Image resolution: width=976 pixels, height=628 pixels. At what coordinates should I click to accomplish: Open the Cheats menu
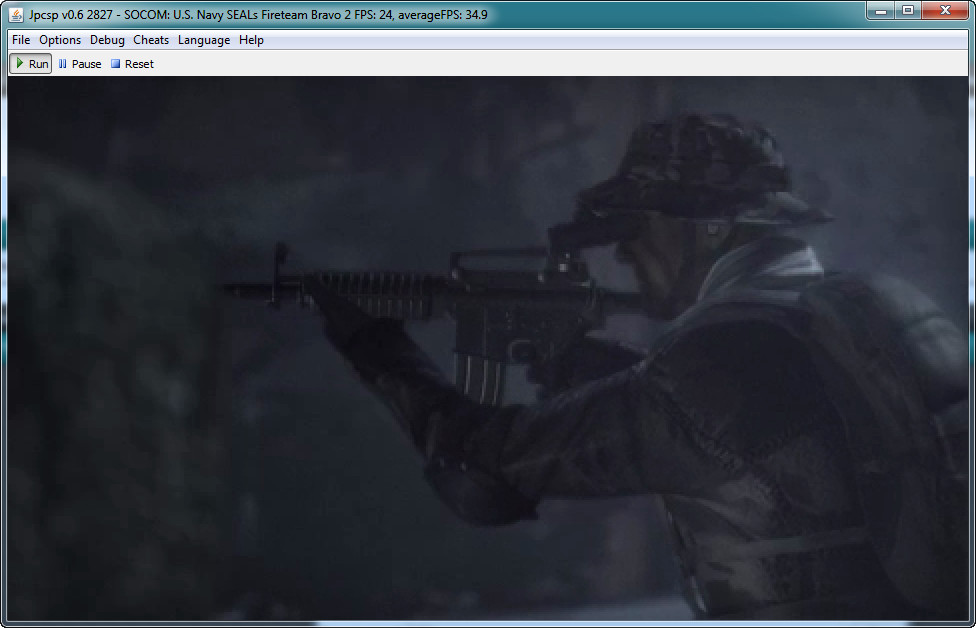[151, 40]
